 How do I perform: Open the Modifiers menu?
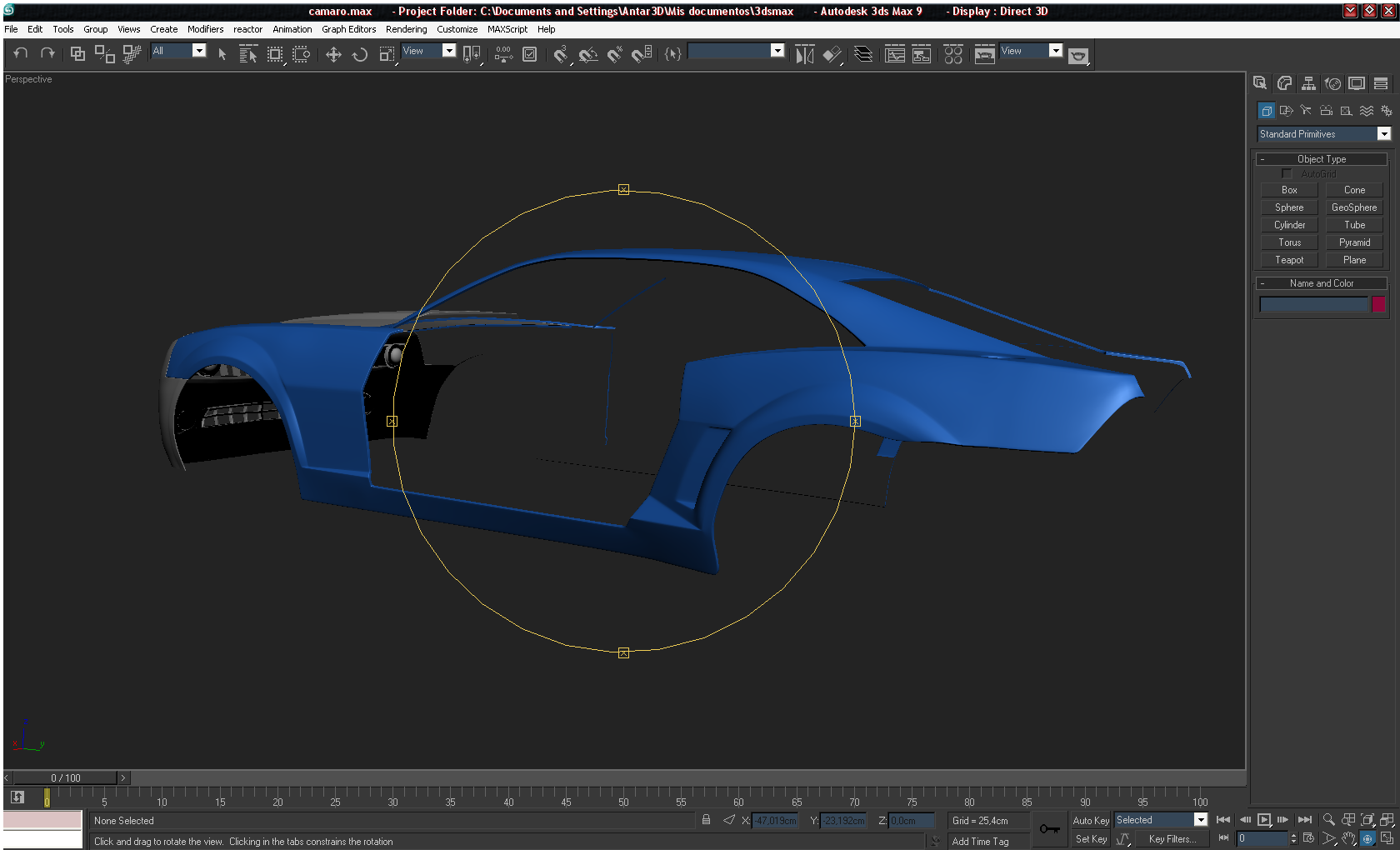[x=205, y=29]
